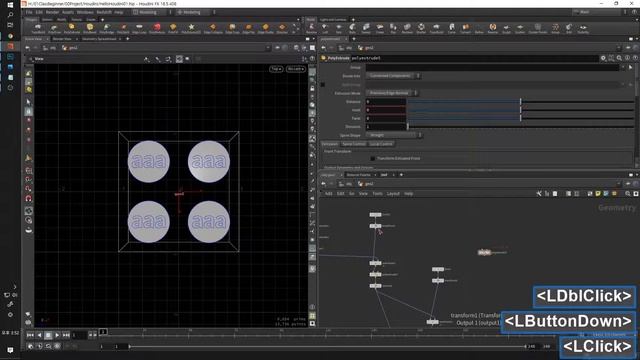The image size is (640, 360).
Task: Select the Sculpt shelf tool
Action: [506, 28]
